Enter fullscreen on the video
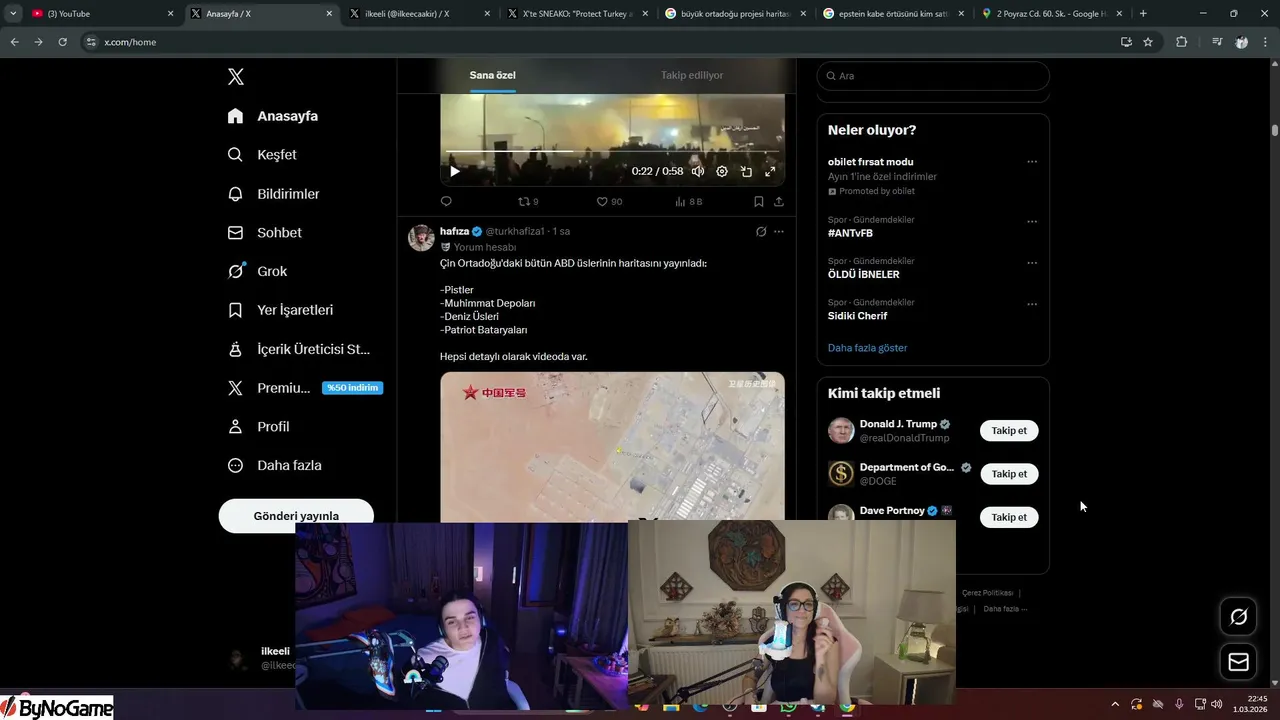This screenshot has width=1280, height=720. (x=770, y=171)
